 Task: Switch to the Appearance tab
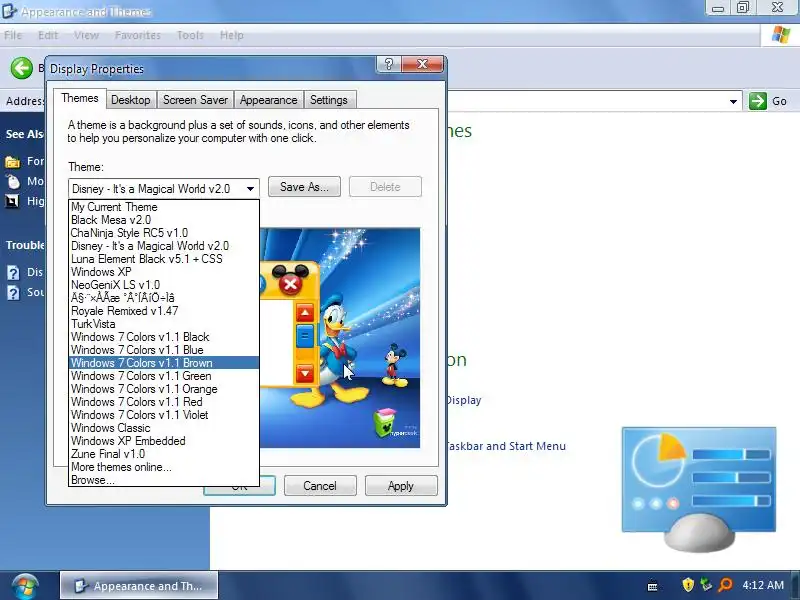coord(268,100)
